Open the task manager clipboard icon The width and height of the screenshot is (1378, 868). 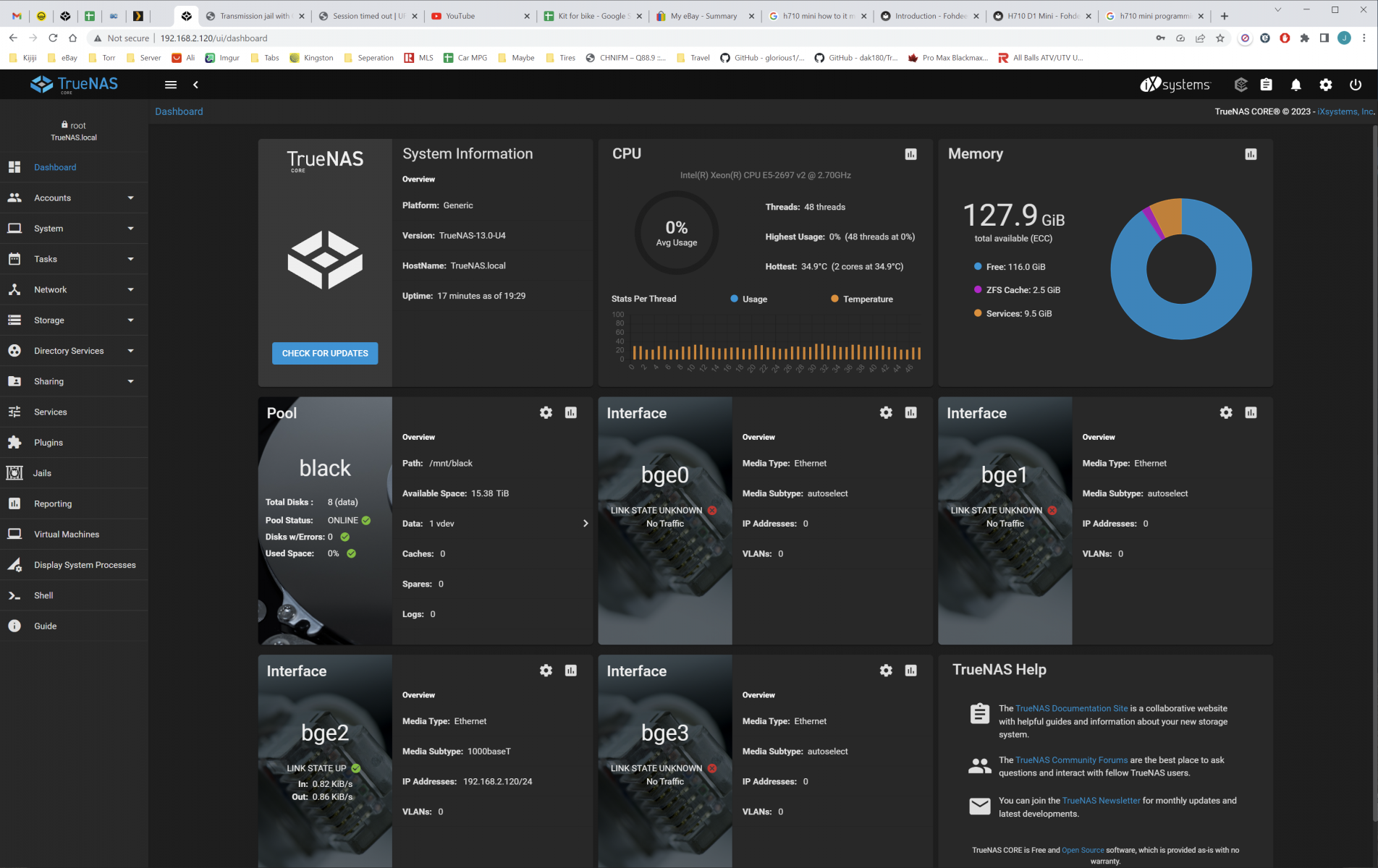[1266, 85]
